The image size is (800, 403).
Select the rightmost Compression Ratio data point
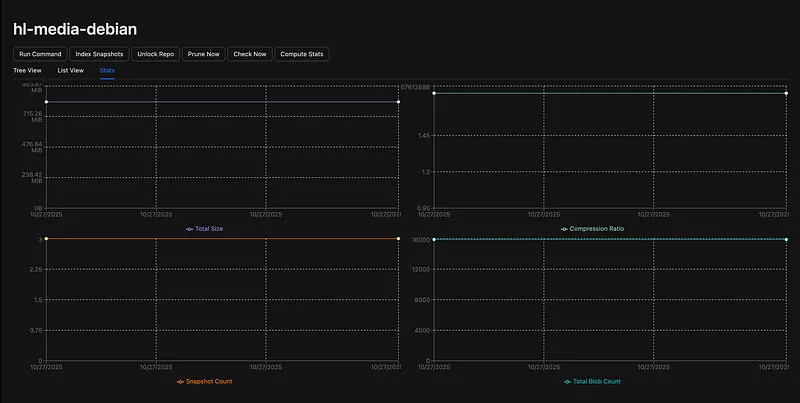point(787,93)
